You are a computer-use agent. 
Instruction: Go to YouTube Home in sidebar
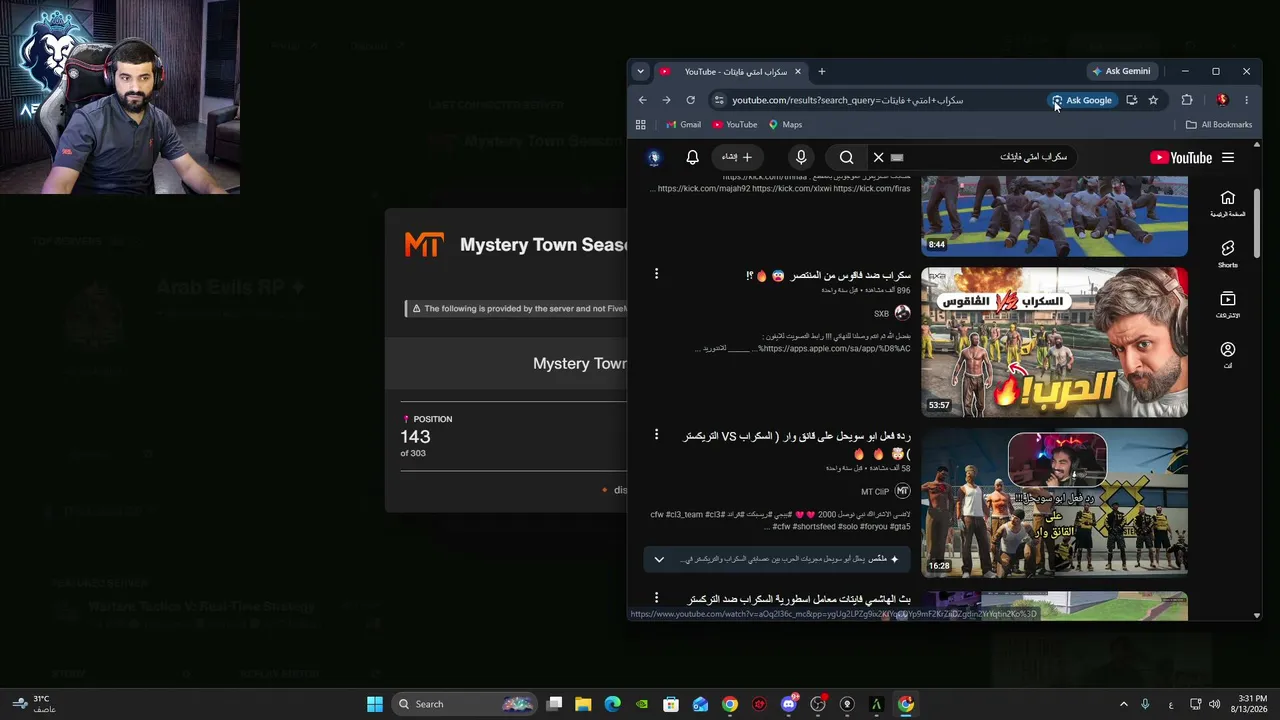pos(1228,203)
